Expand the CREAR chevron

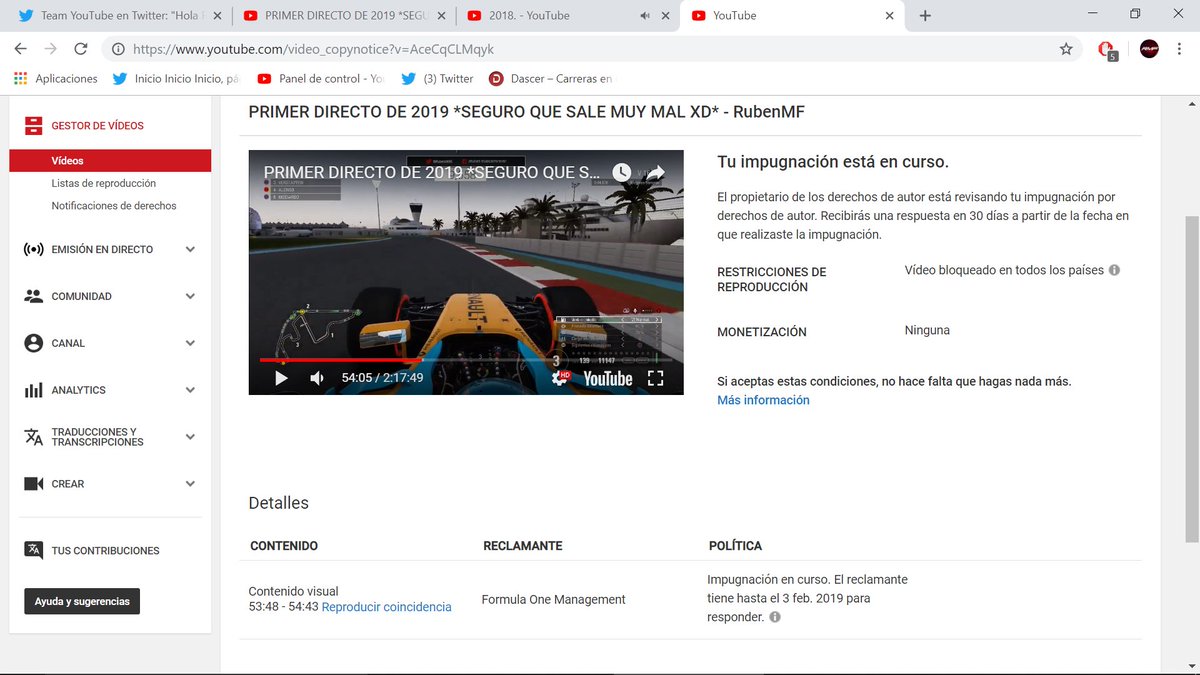191,484
